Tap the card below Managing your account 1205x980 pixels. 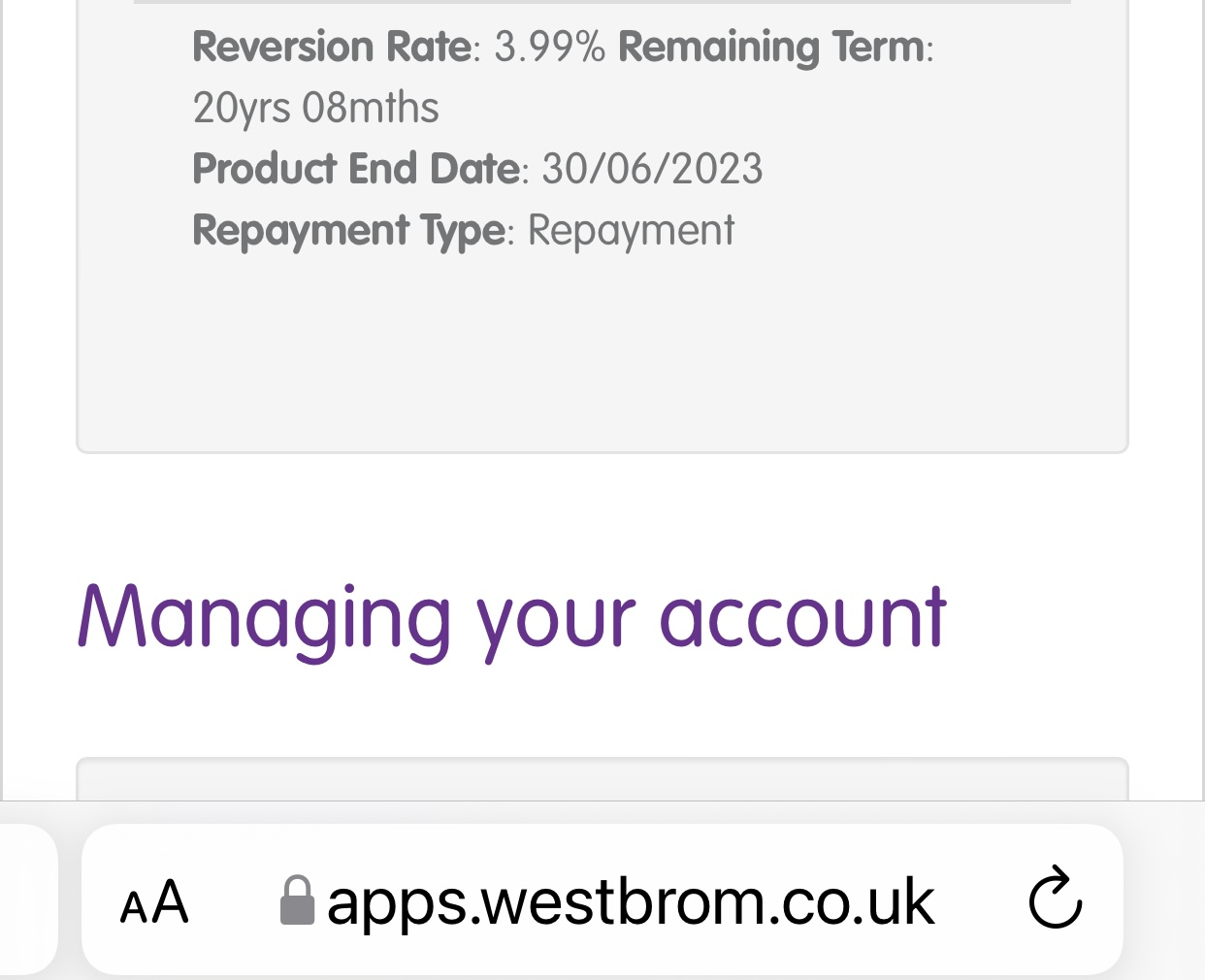coord(602,779)
